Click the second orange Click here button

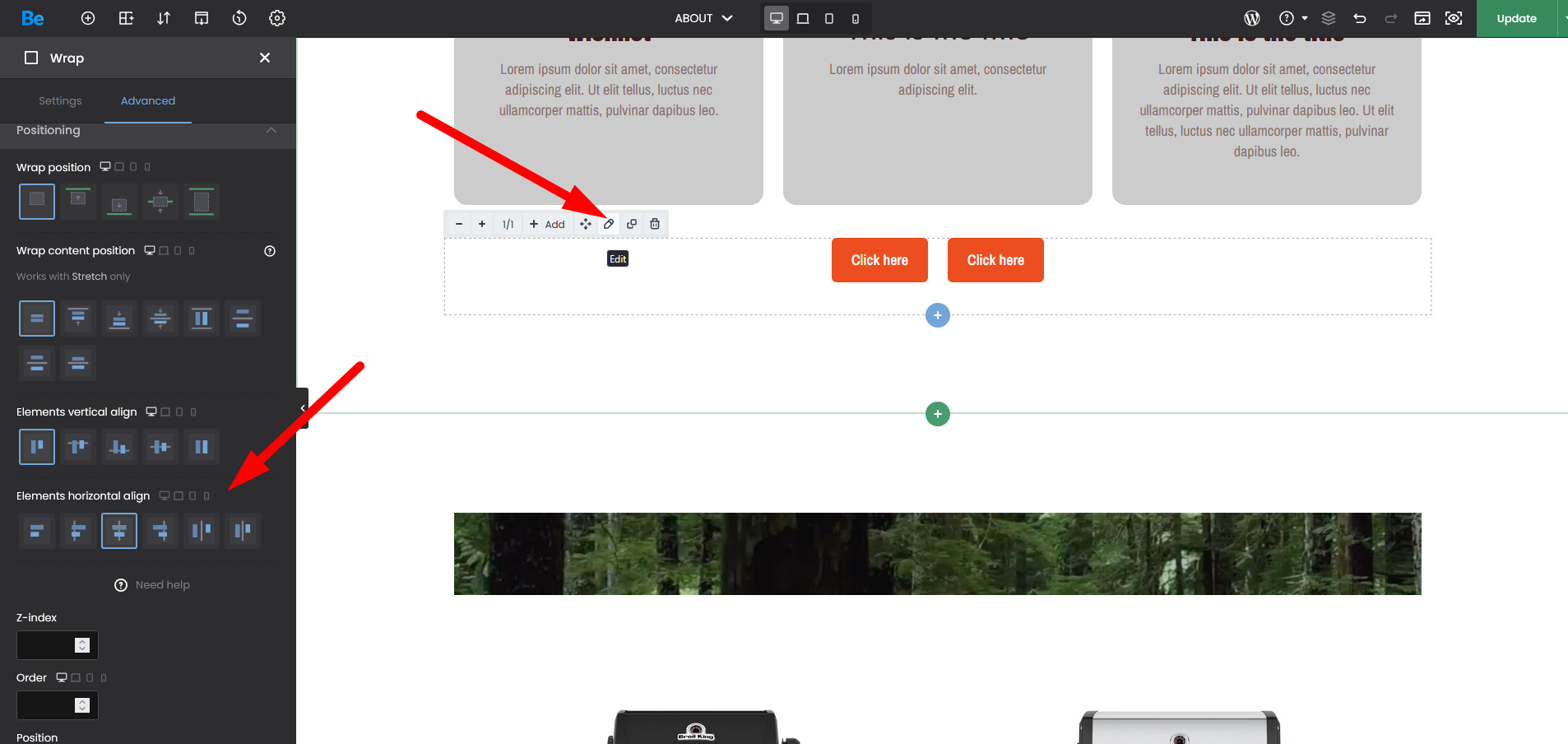click(x=995, y=260)
